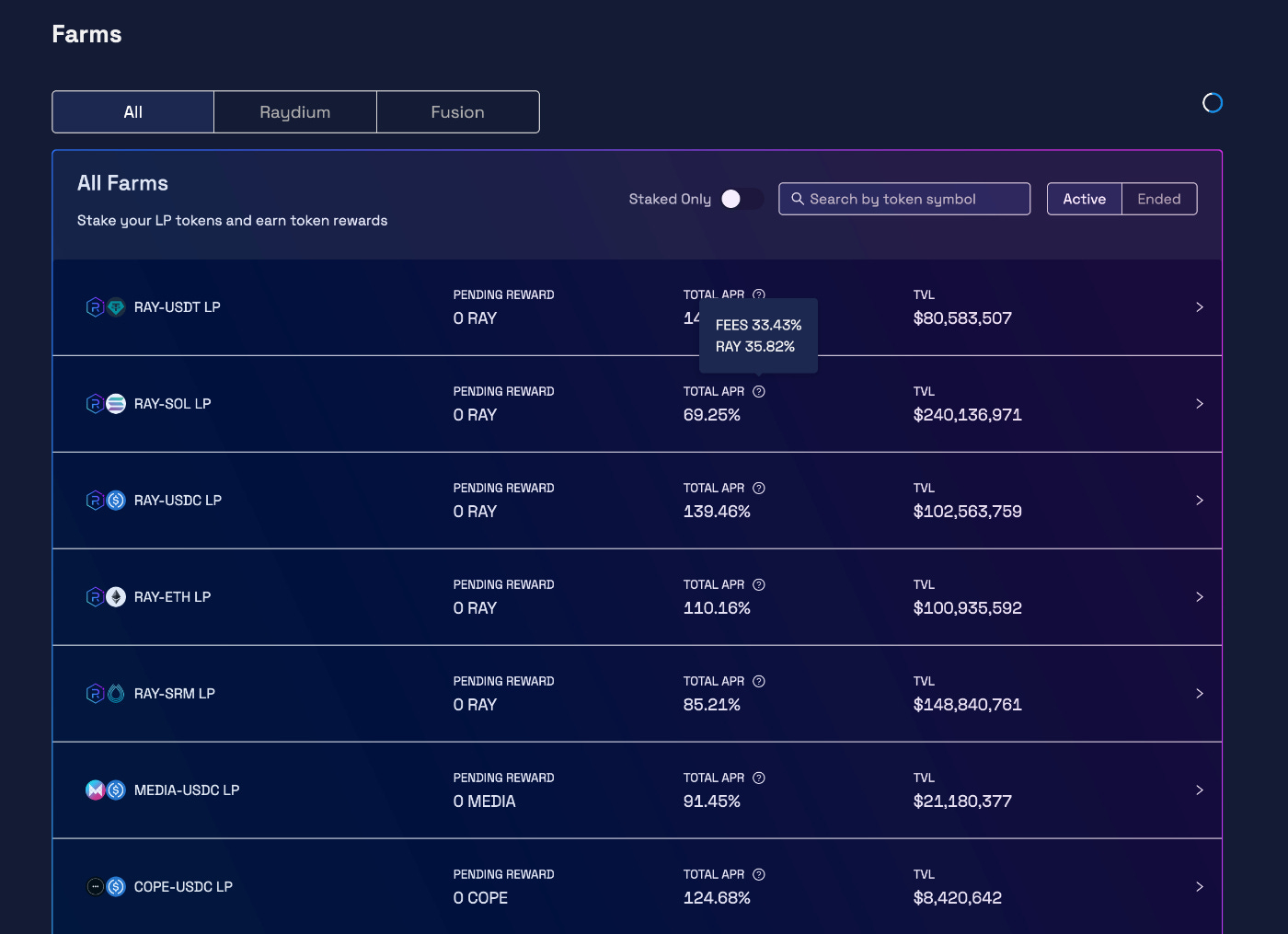This screenshot has width=1288, height=934.
Task: Click the $80,583,507 TVL value
Action: [963, 318]
